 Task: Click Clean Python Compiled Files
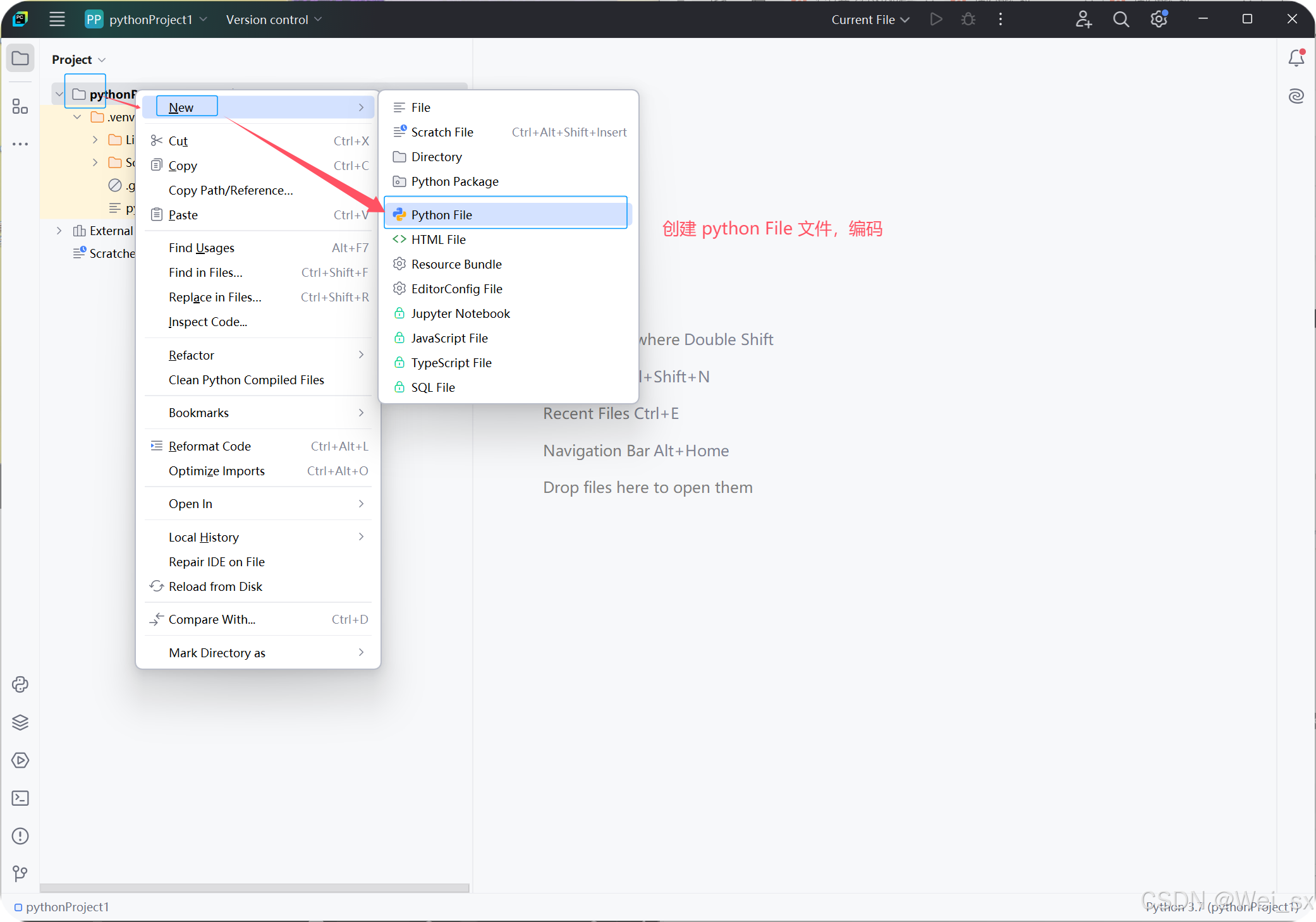(246, 380)
